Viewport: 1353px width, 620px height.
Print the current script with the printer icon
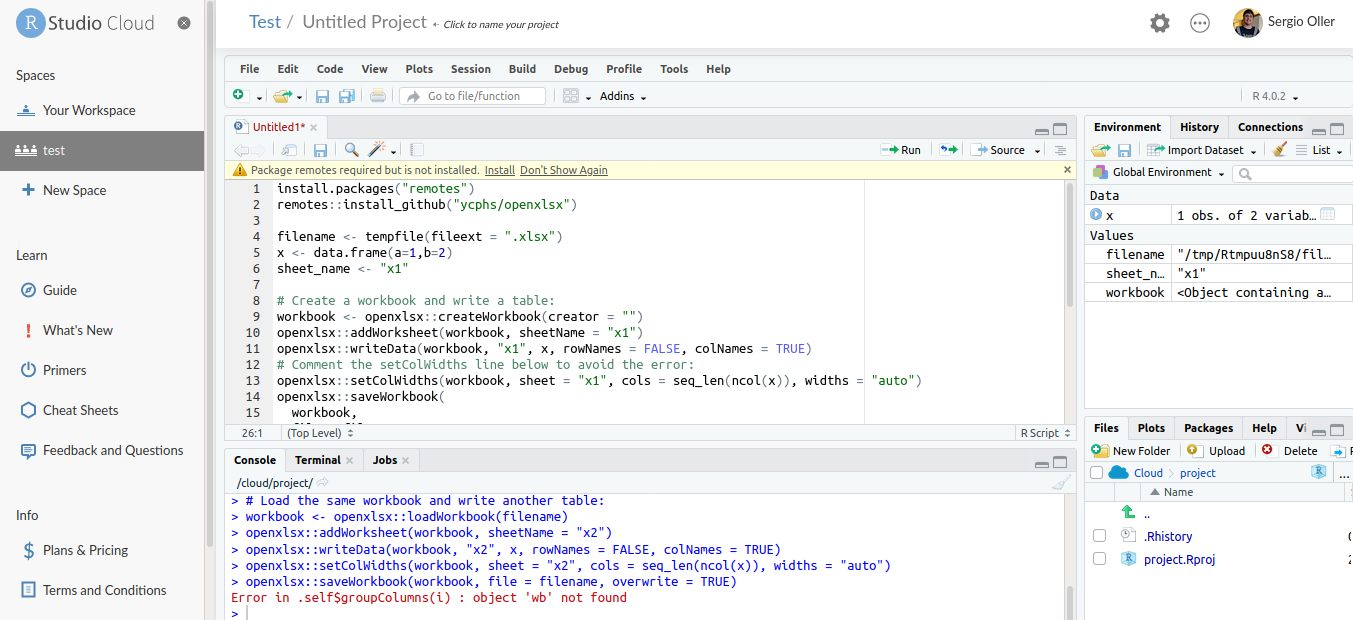379,95
